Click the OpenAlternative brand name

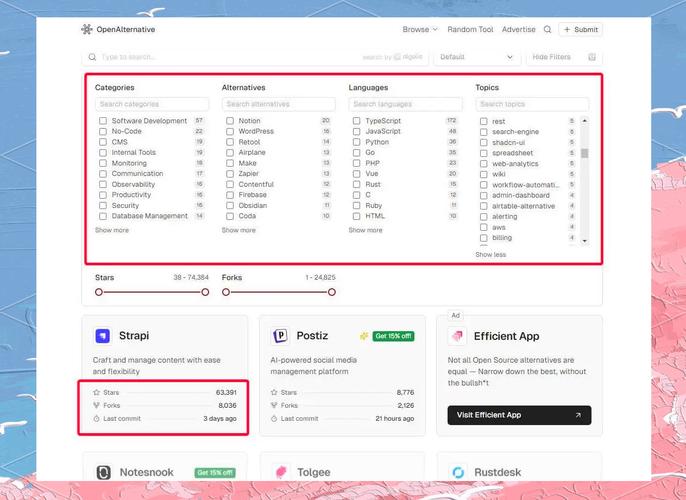click(126, 29)
